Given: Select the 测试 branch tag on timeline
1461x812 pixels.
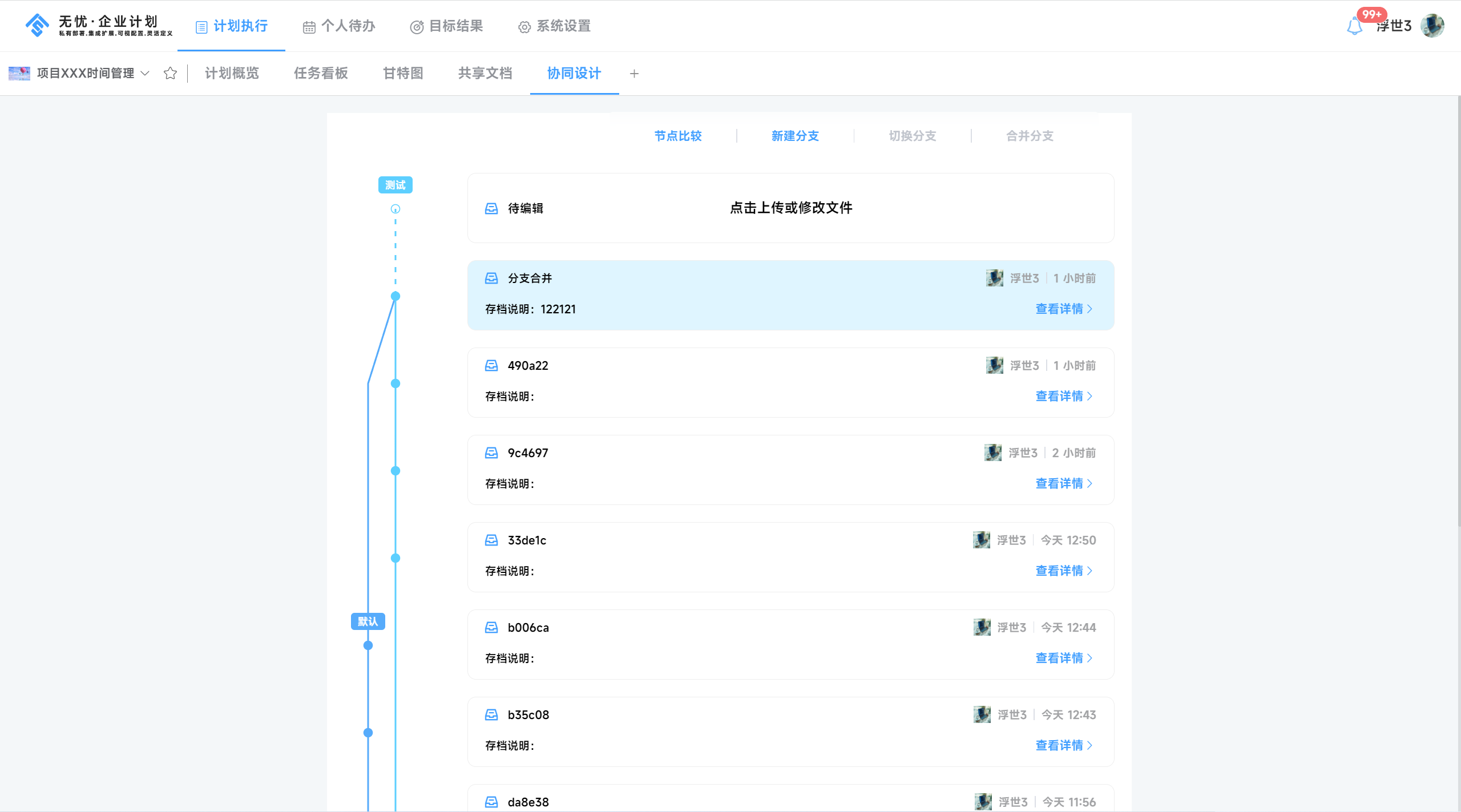Looking at the screenshot, I should coord(395,185).
